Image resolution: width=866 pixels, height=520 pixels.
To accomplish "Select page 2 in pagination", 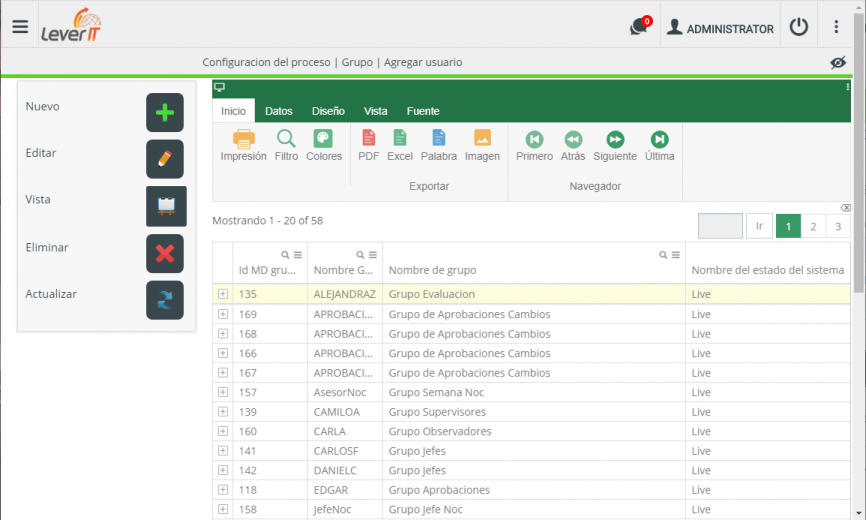I will pyautogui.click(x=813, y=226).
